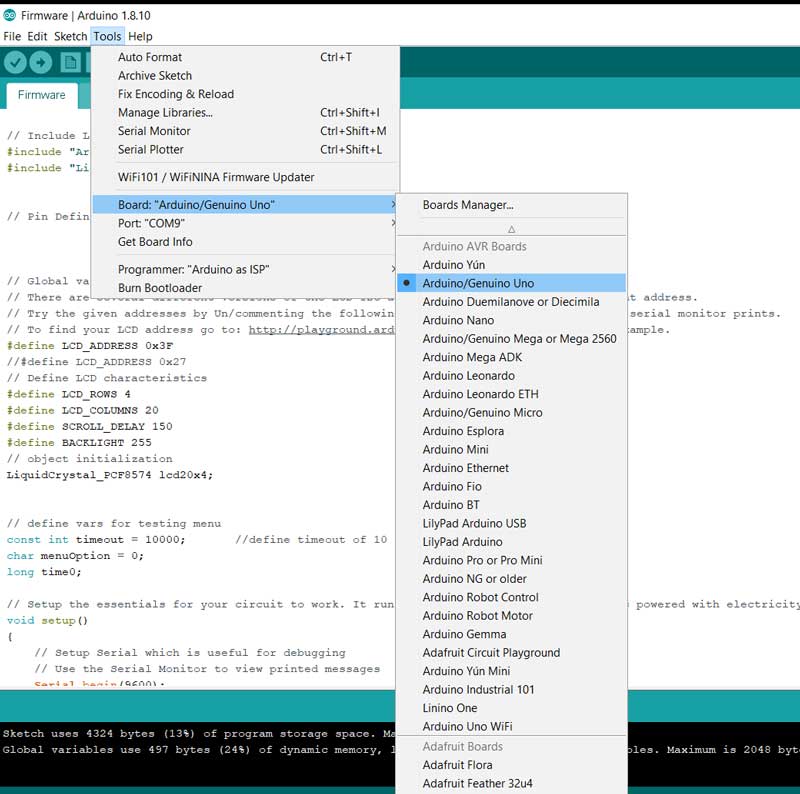The image size is (800, 794).
Task: Launch the Serial Plotter
Action: pos(245,150)
